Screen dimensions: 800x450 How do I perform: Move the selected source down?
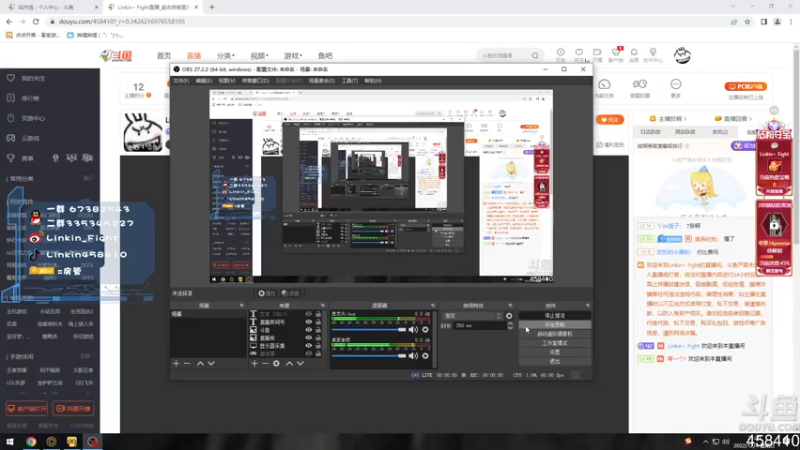(301, 363)
